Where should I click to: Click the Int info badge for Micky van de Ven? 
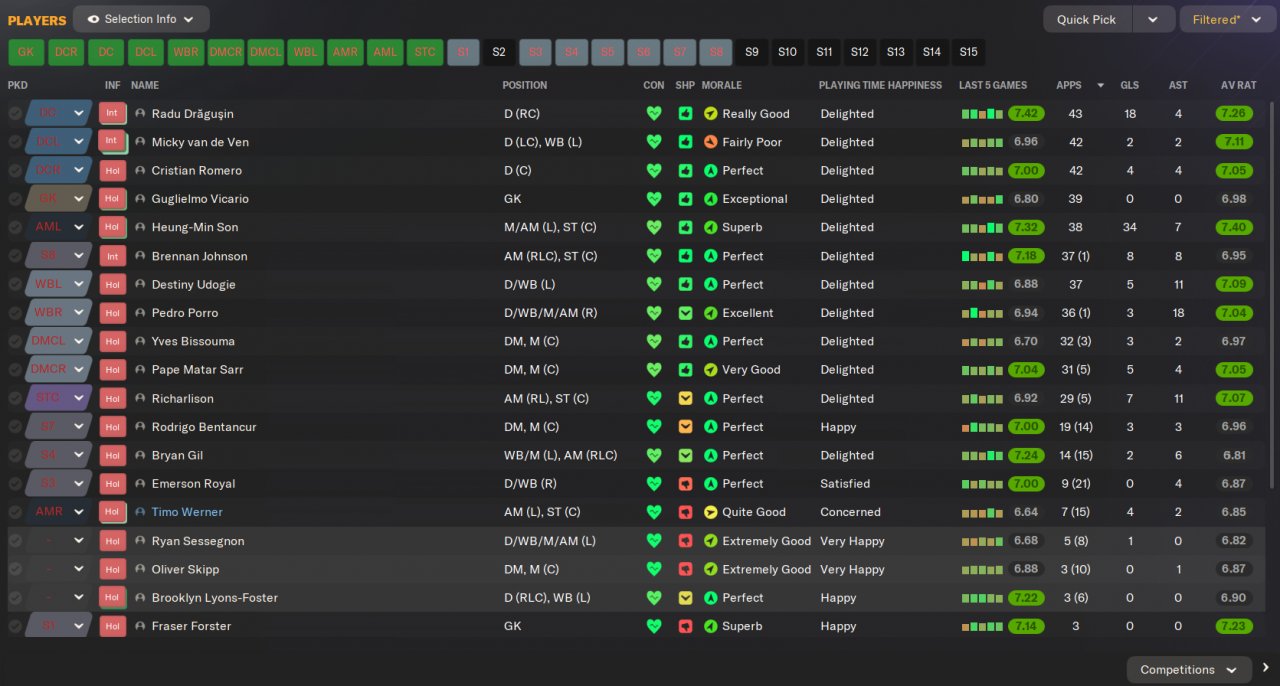[113, 142]
